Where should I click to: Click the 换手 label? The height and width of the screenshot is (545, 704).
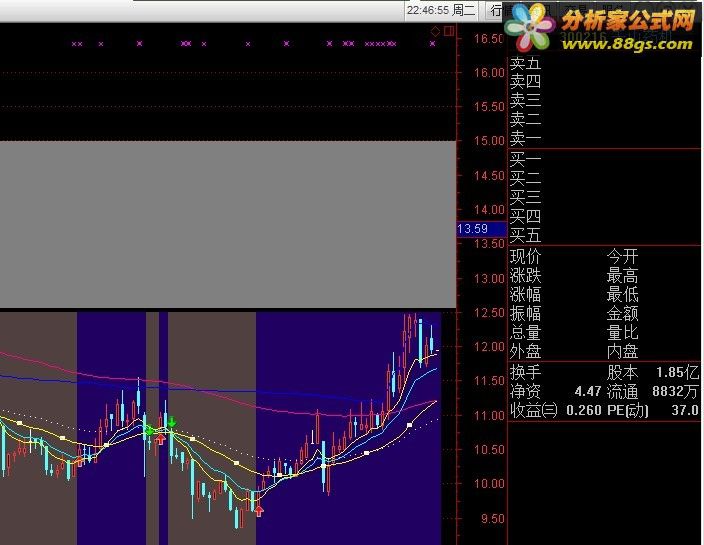click(x=525, y=373)
